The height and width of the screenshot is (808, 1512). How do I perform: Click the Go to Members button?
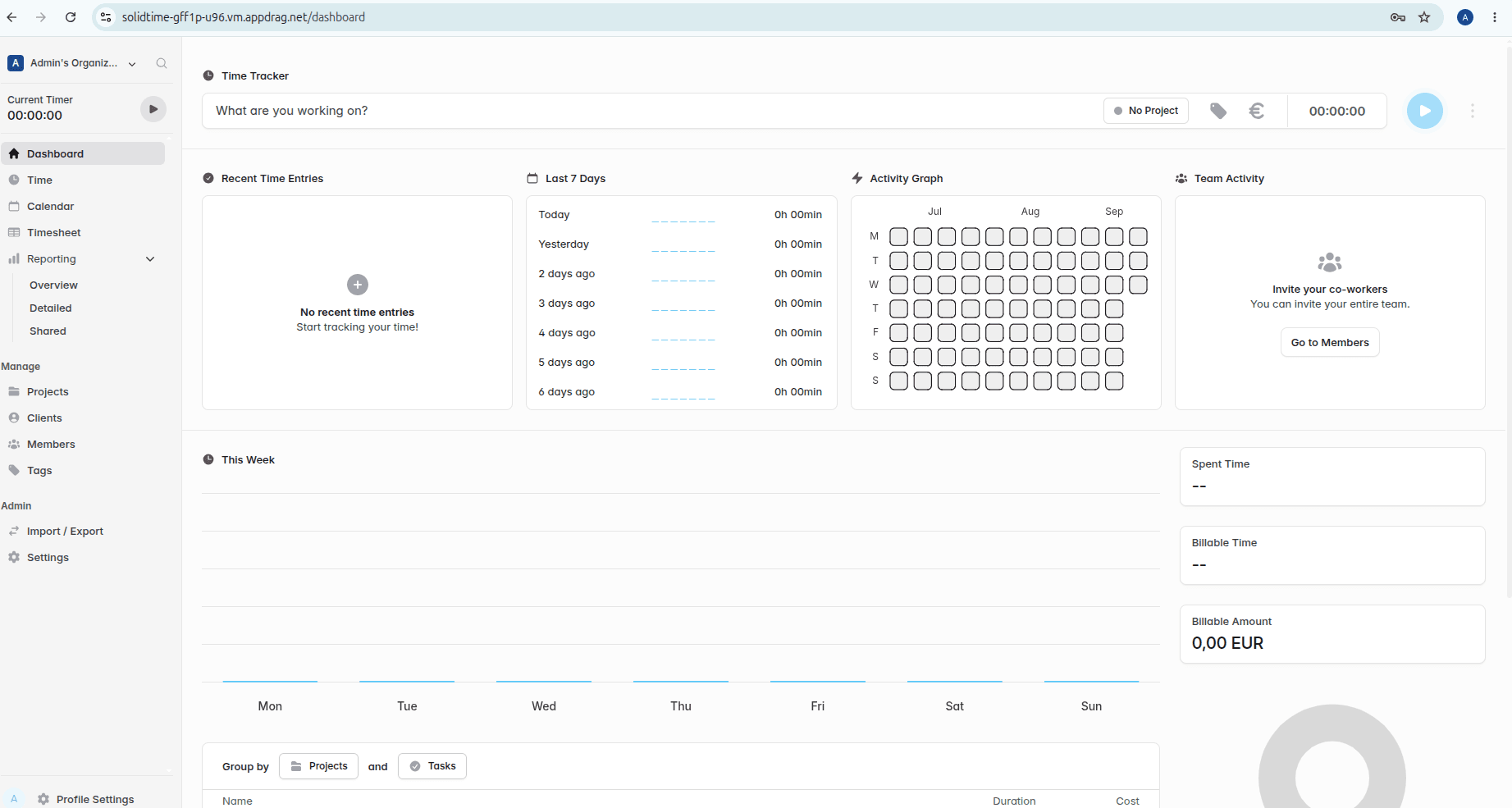[1330, 342]
